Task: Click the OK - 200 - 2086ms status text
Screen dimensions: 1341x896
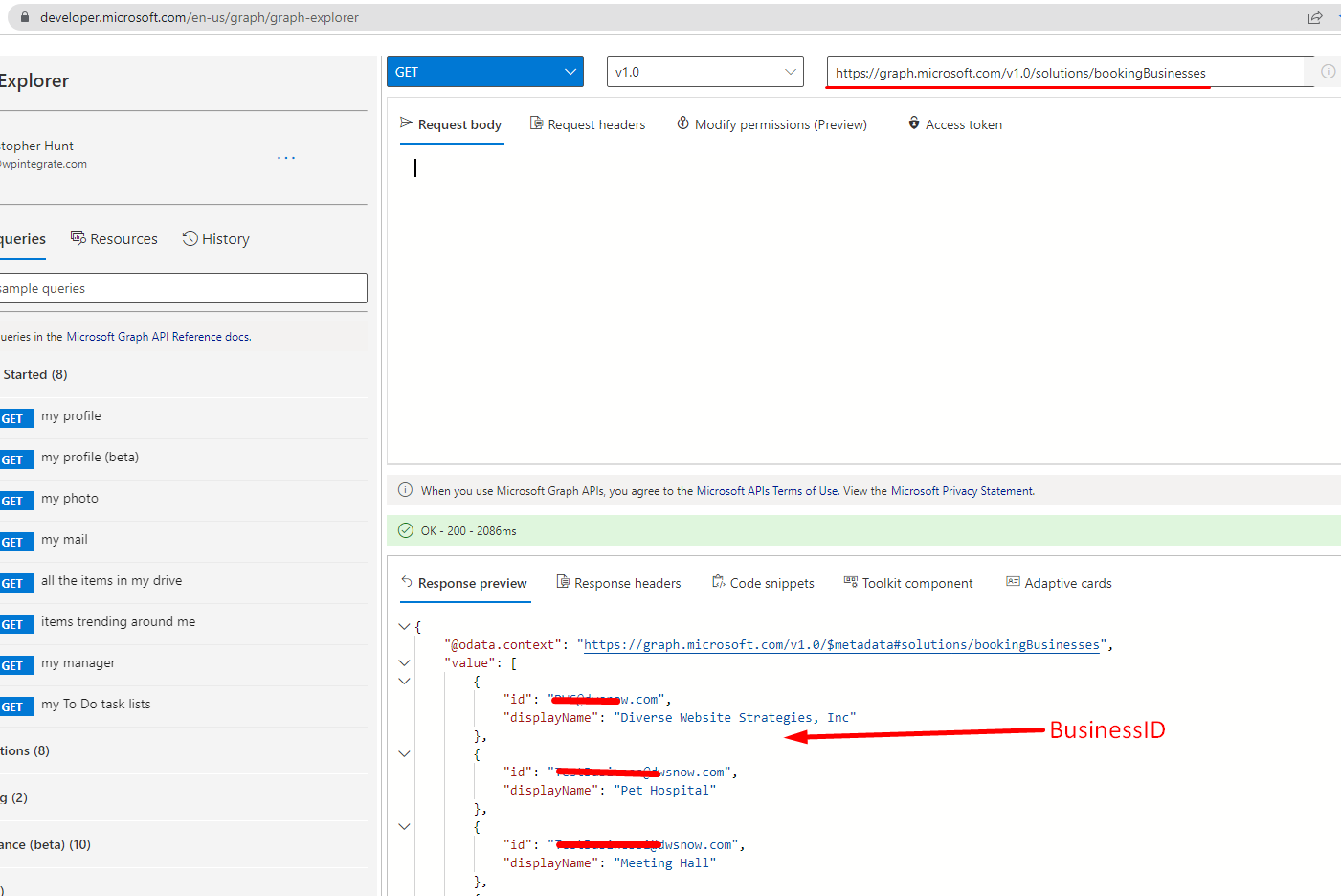Action: pyautogui.click(x=468, y=531)
